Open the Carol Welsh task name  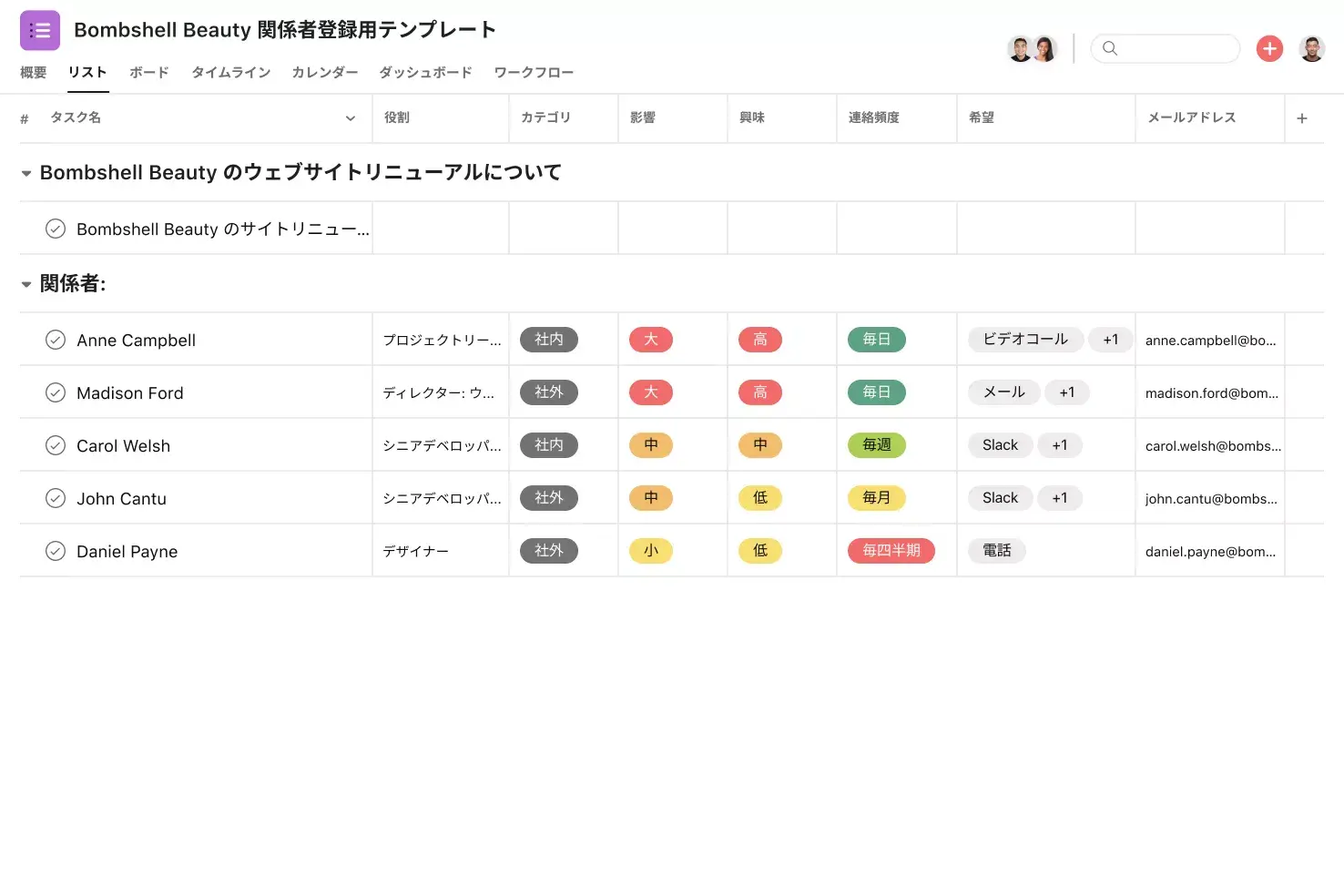(124, 446)
